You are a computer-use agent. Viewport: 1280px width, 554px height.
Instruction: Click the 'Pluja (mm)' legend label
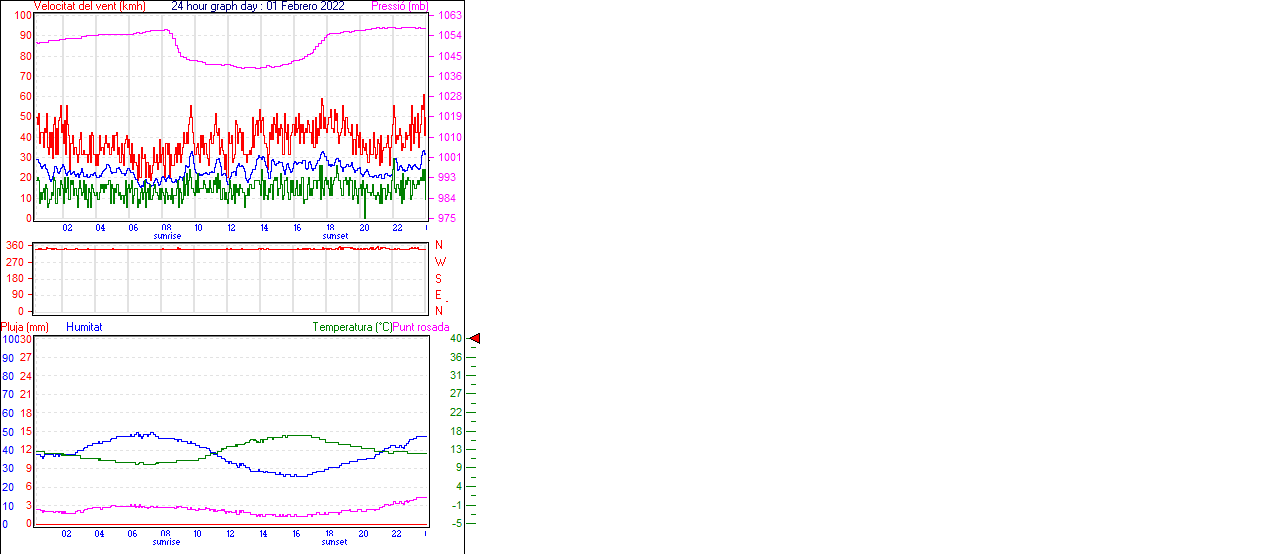pyautogui.click(x=25, y=327)
